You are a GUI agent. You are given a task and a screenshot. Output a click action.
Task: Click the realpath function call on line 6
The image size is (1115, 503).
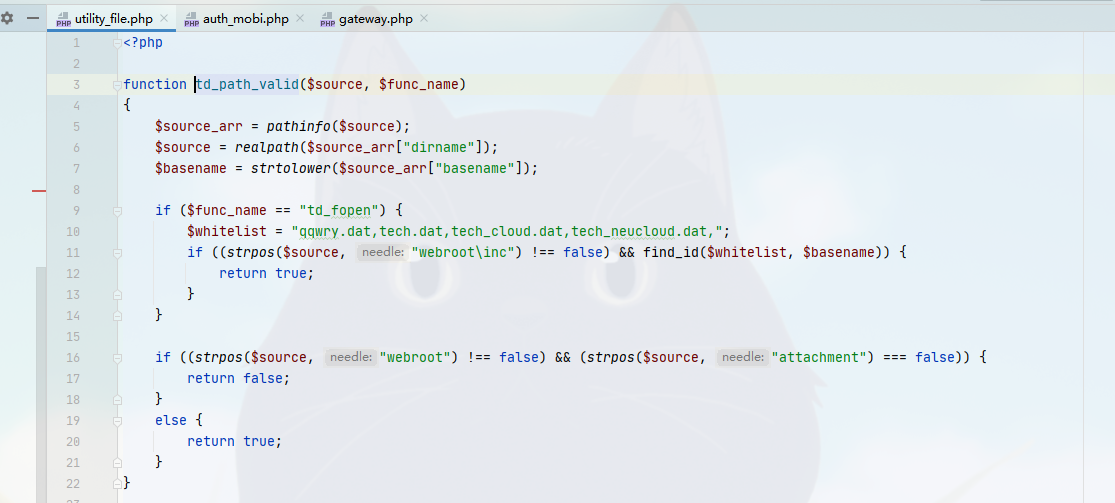pos(267,147)
